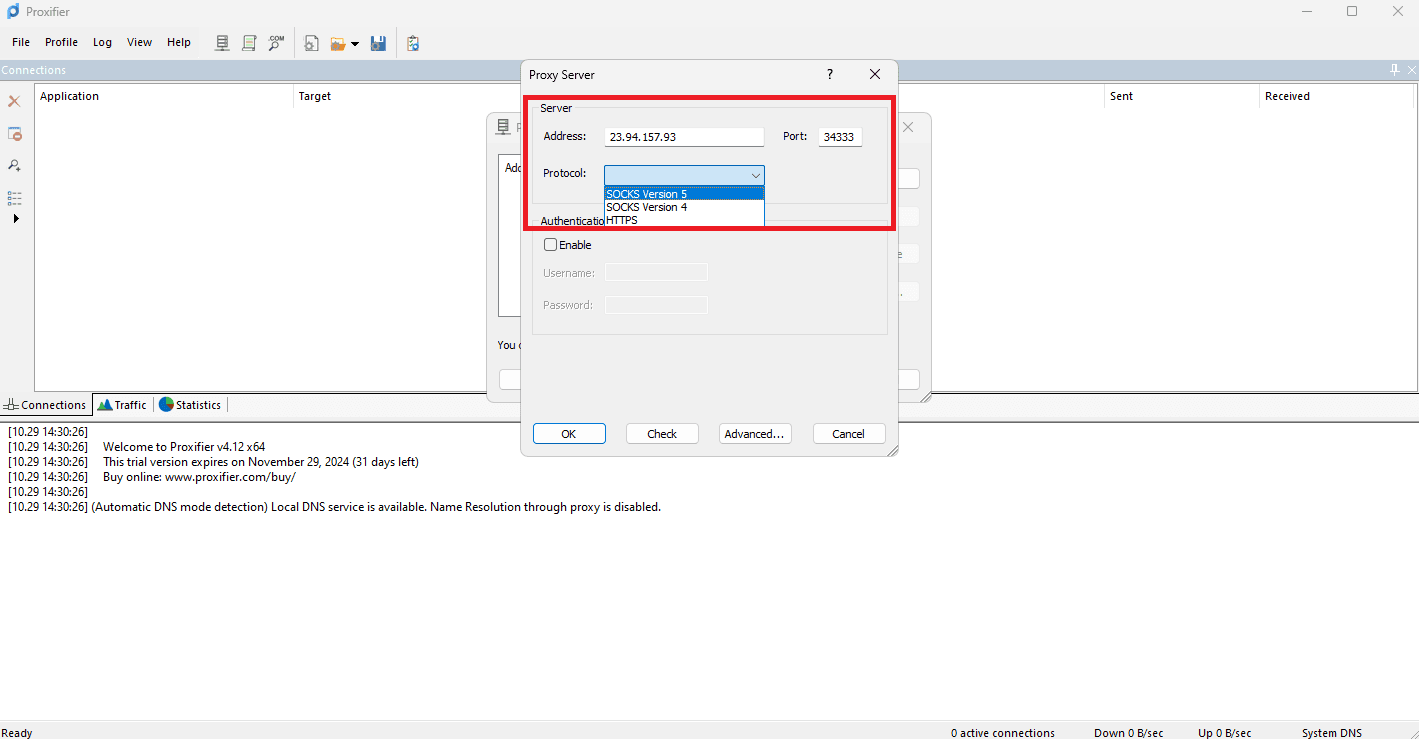This screenshot has height=739, width=1419.
Task: Open the Profile menu
Action: [61, 42]
